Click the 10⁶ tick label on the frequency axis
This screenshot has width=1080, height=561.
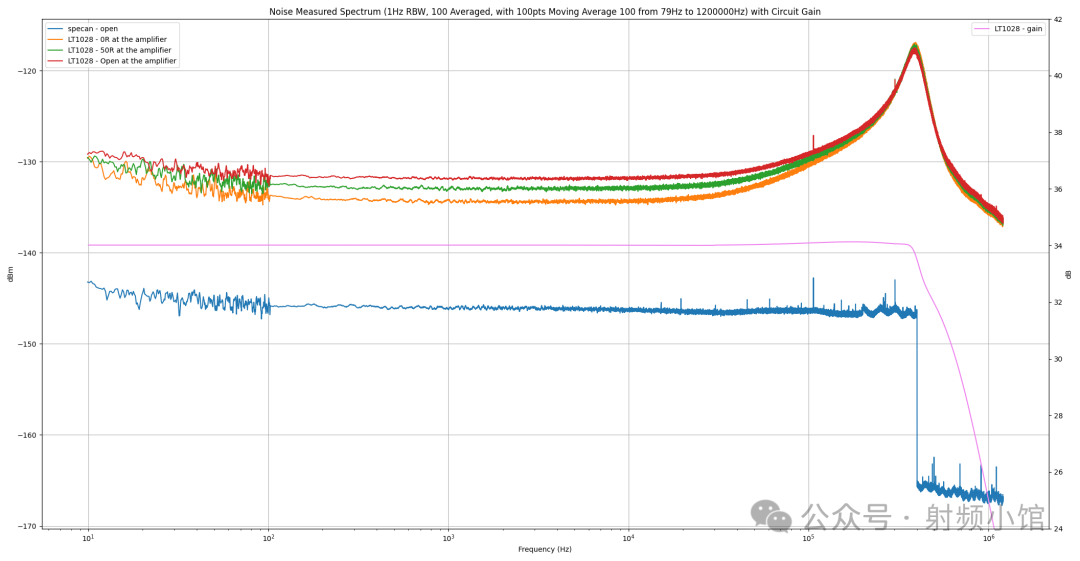[988, 539]
